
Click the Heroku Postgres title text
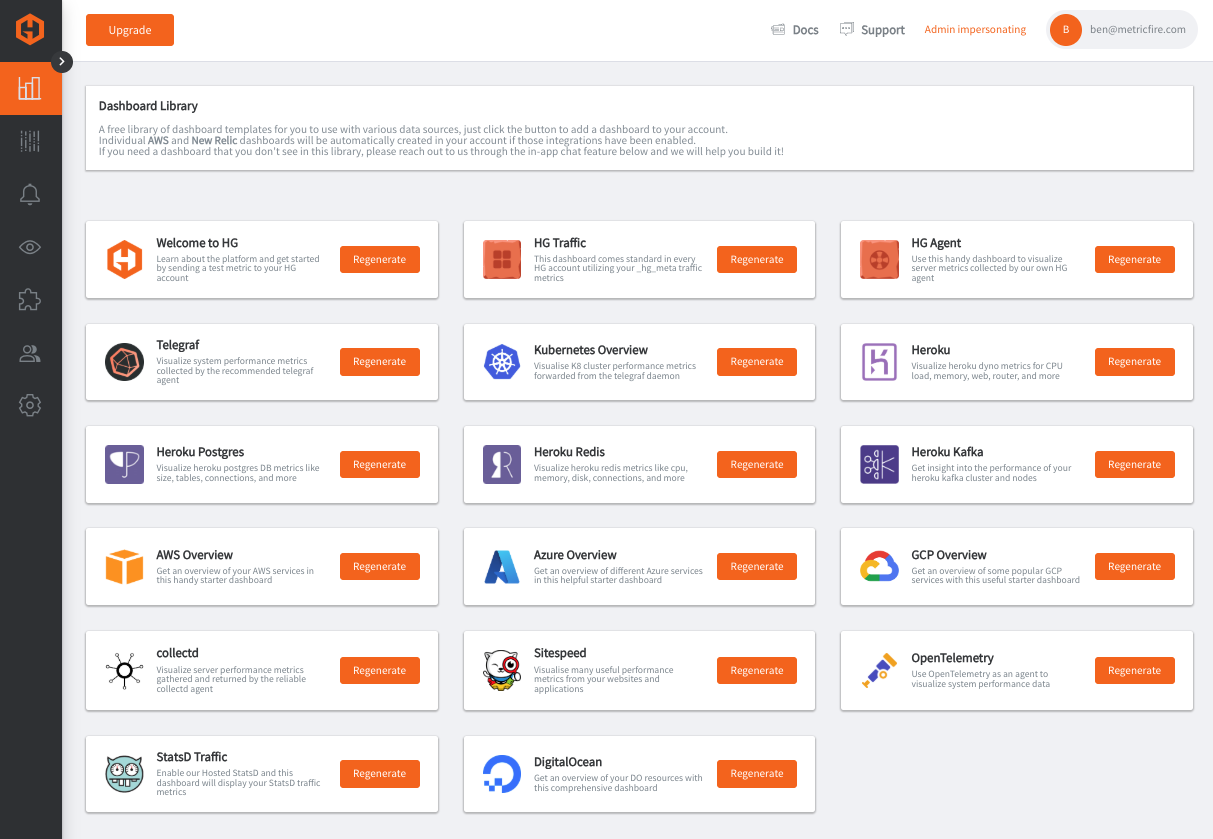200,452
